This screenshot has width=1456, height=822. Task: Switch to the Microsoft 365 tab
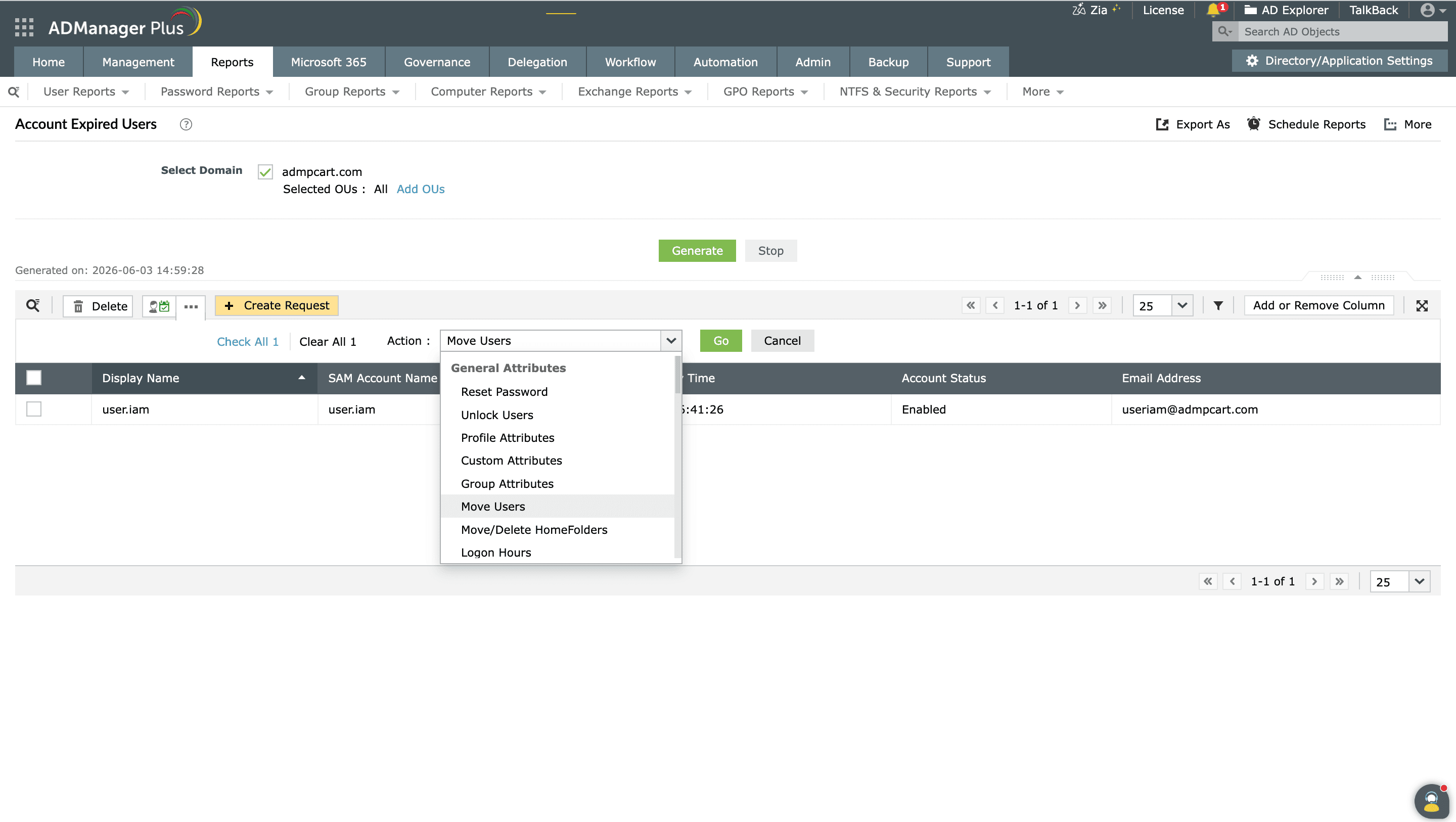329,62
